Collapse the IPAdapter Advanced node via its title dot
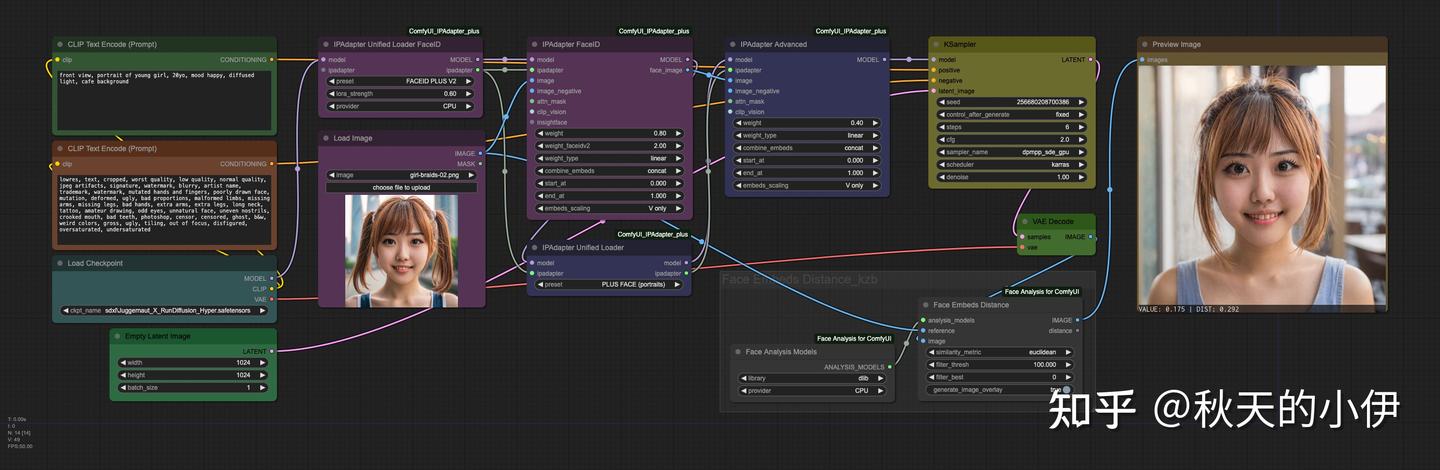Screen dimensions: 1440x470 click(732, 44)
